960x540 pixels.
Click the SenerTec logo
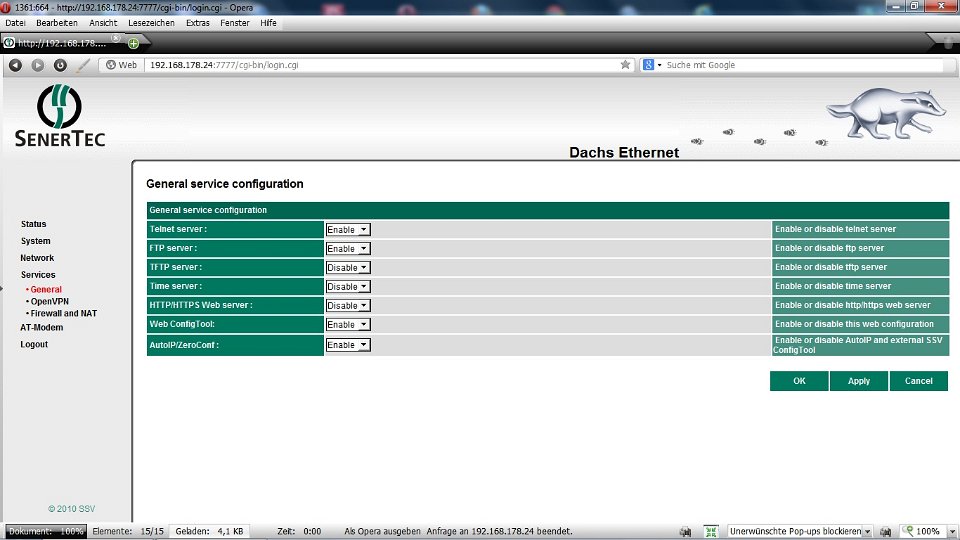click(60, 117)
